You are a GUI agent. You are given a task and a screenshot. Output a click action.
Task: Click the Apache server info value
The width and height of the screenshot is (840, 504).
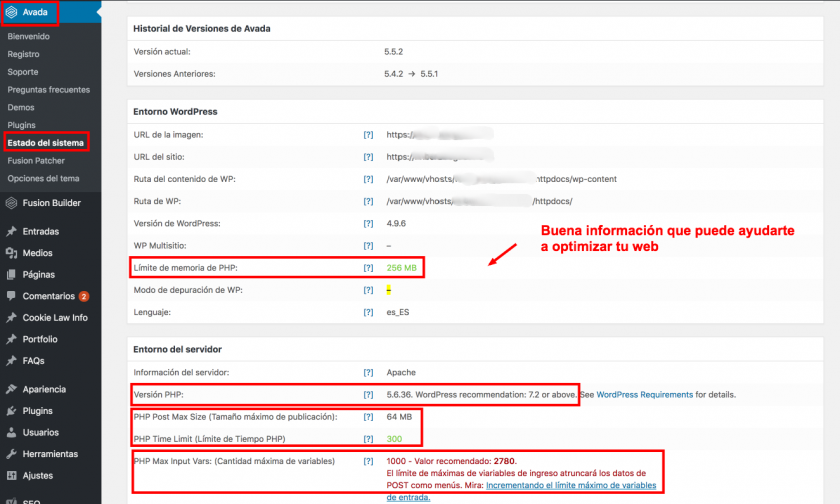click(401, 372)
